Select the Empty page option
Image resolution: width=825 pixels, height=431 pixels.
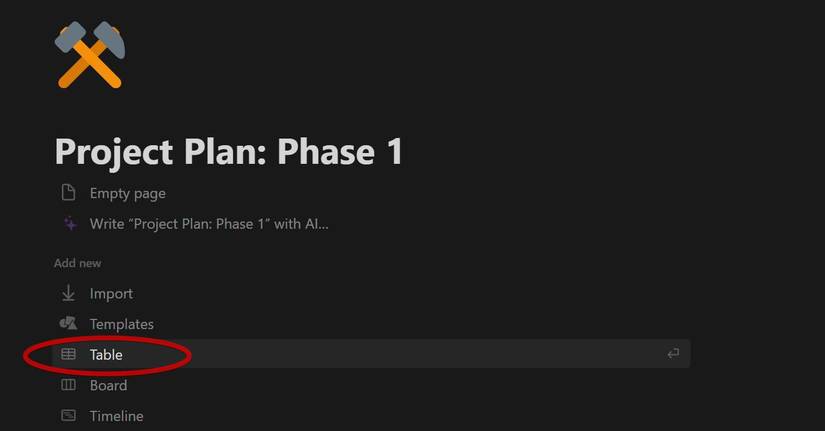pos(127,193)
